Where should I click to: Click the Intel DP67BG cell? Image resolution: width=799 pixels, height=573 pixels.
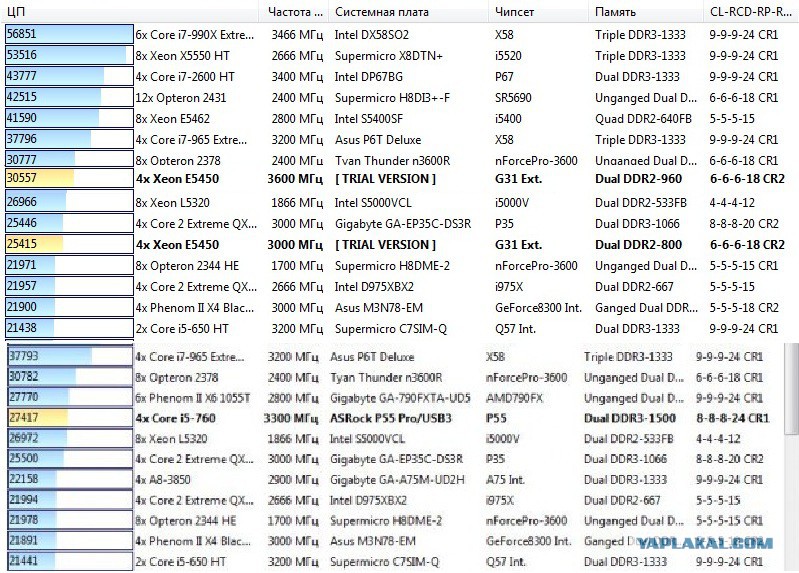(x=368, y=76)
